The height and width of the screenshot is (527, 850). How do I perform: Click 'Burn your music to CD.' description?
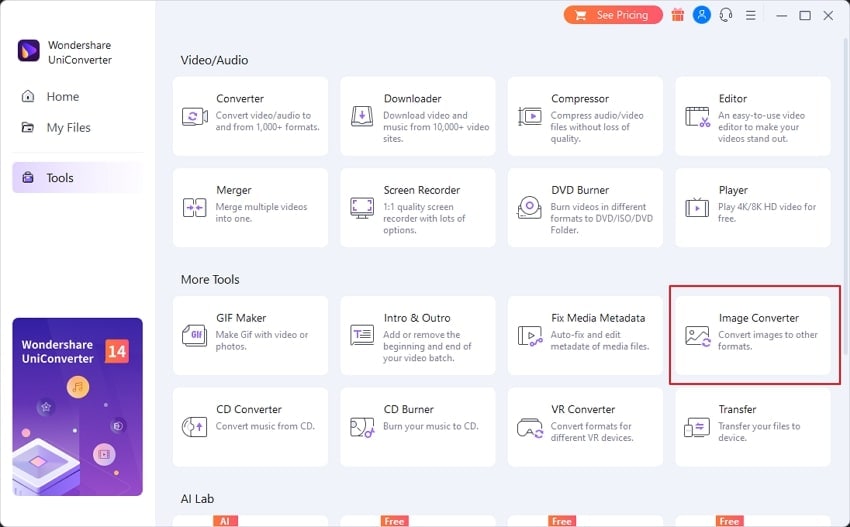click(x=431, y=426)
